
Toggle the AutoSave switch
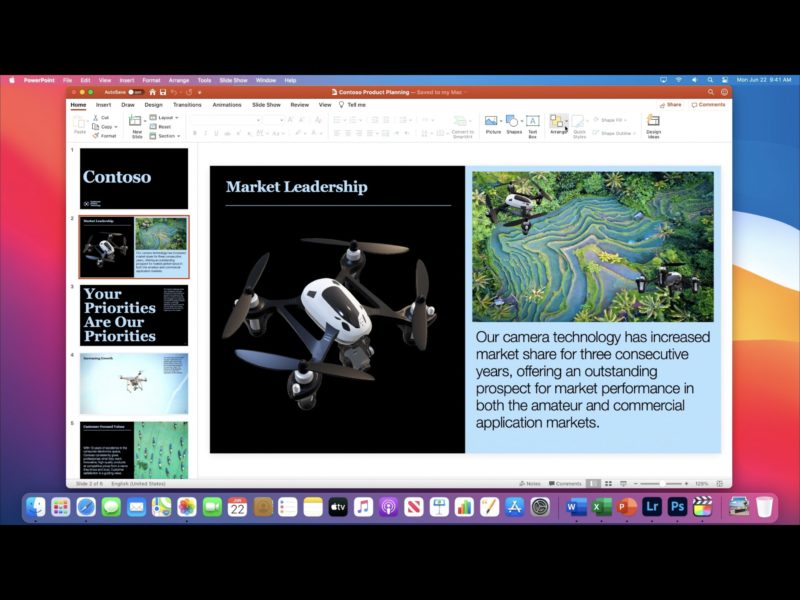[x=135, y=92]
